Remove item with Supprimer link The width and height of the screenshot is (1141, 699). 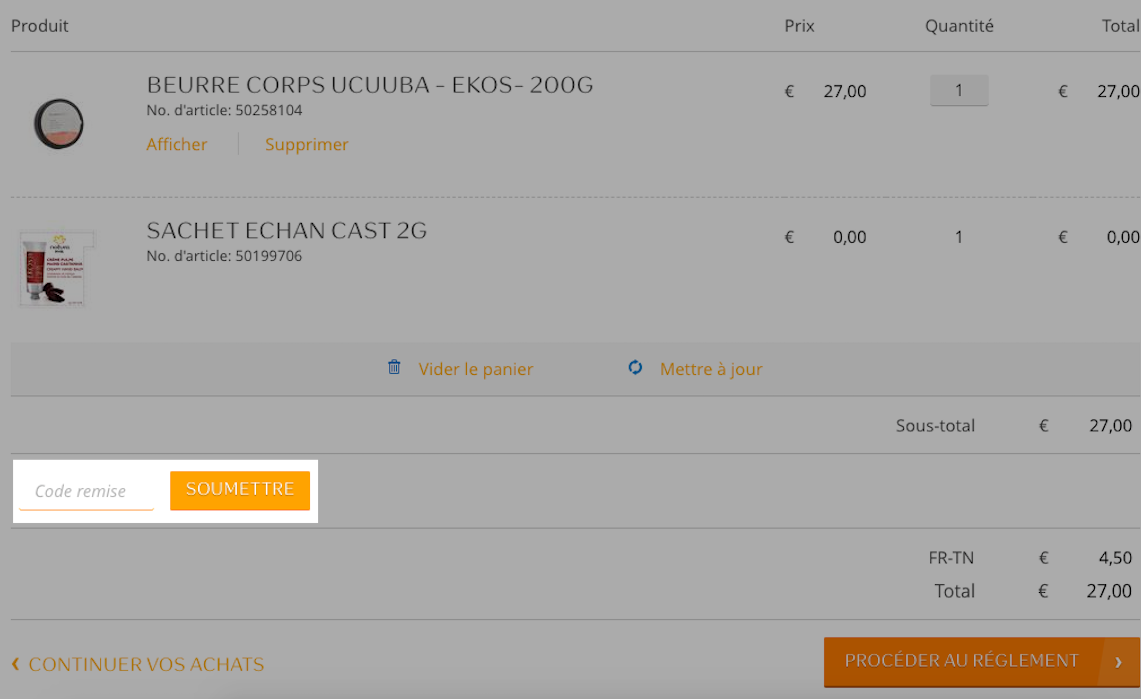[306, 144]
